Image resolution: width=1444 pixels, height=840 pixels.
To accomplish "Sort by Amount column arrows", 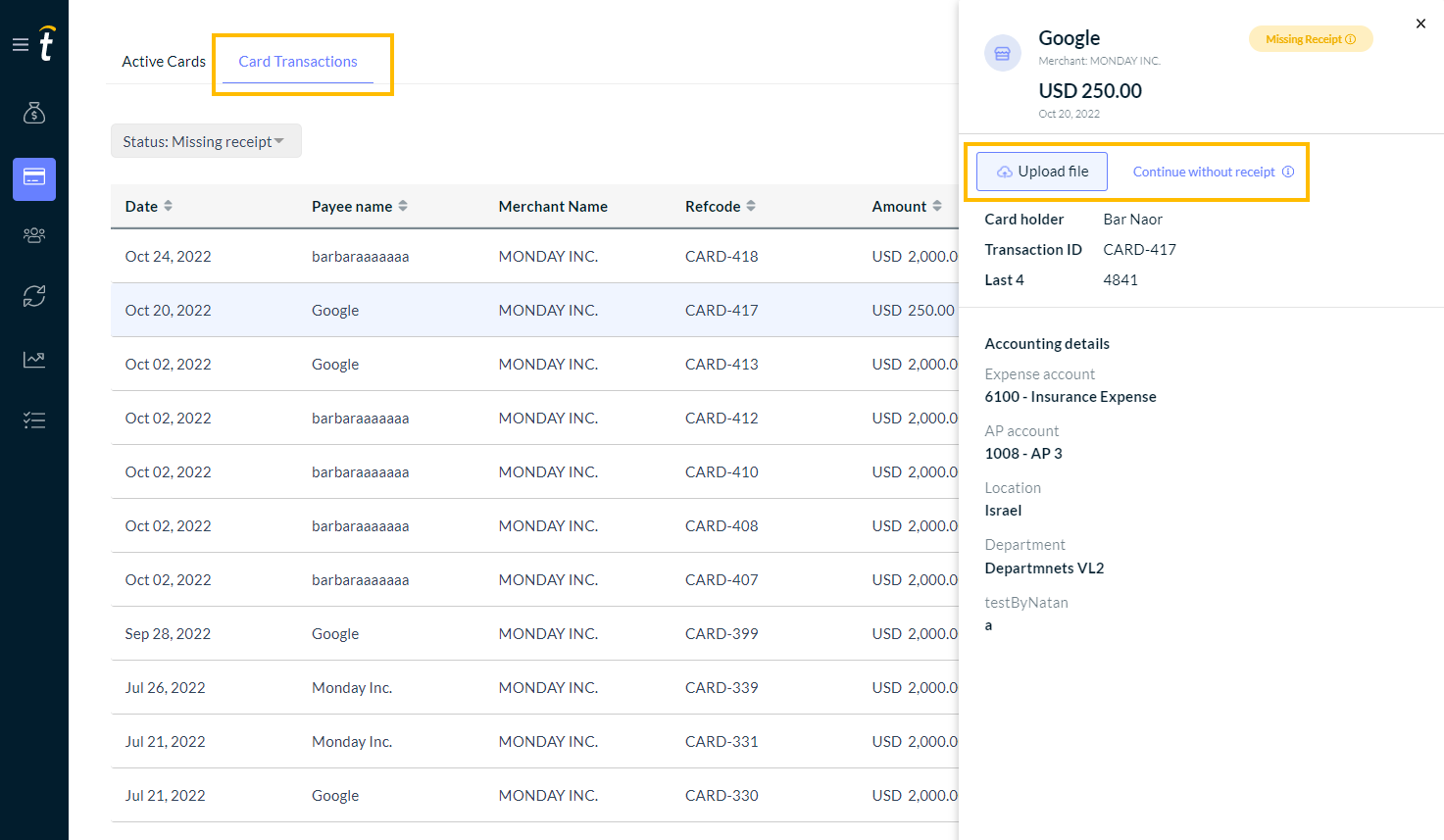I will point(937,206).
